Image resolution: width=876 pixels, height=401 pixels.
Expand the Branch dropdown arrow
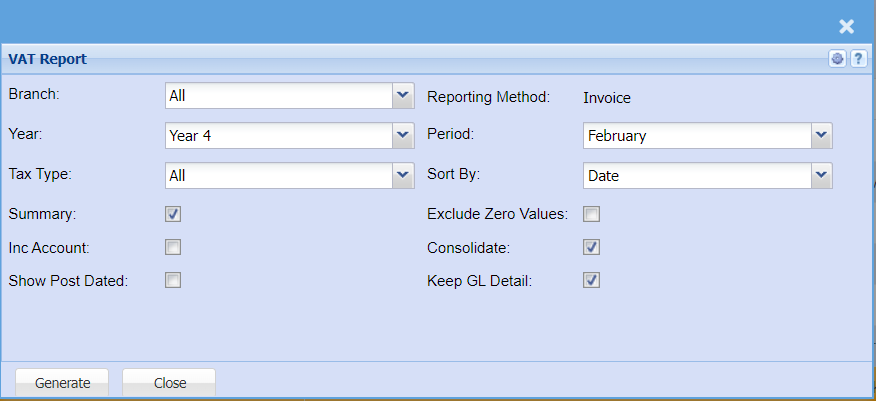point(403,96)
